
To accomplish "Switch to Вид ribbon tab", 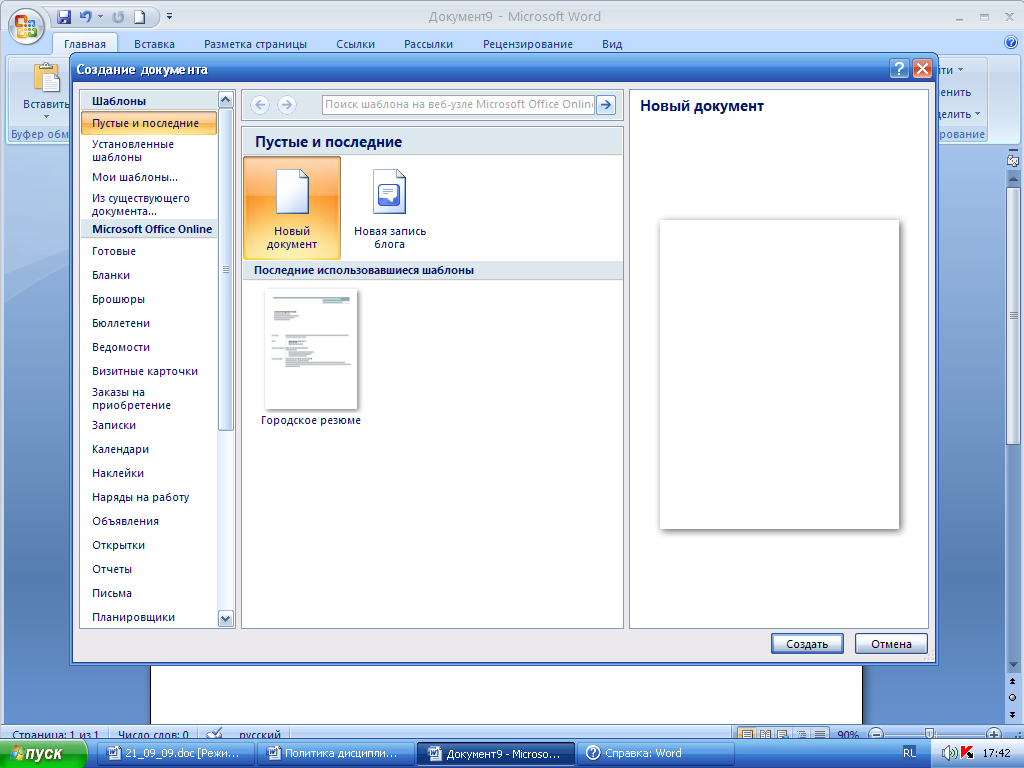I will pyautogui.click(x=612, y=44).
